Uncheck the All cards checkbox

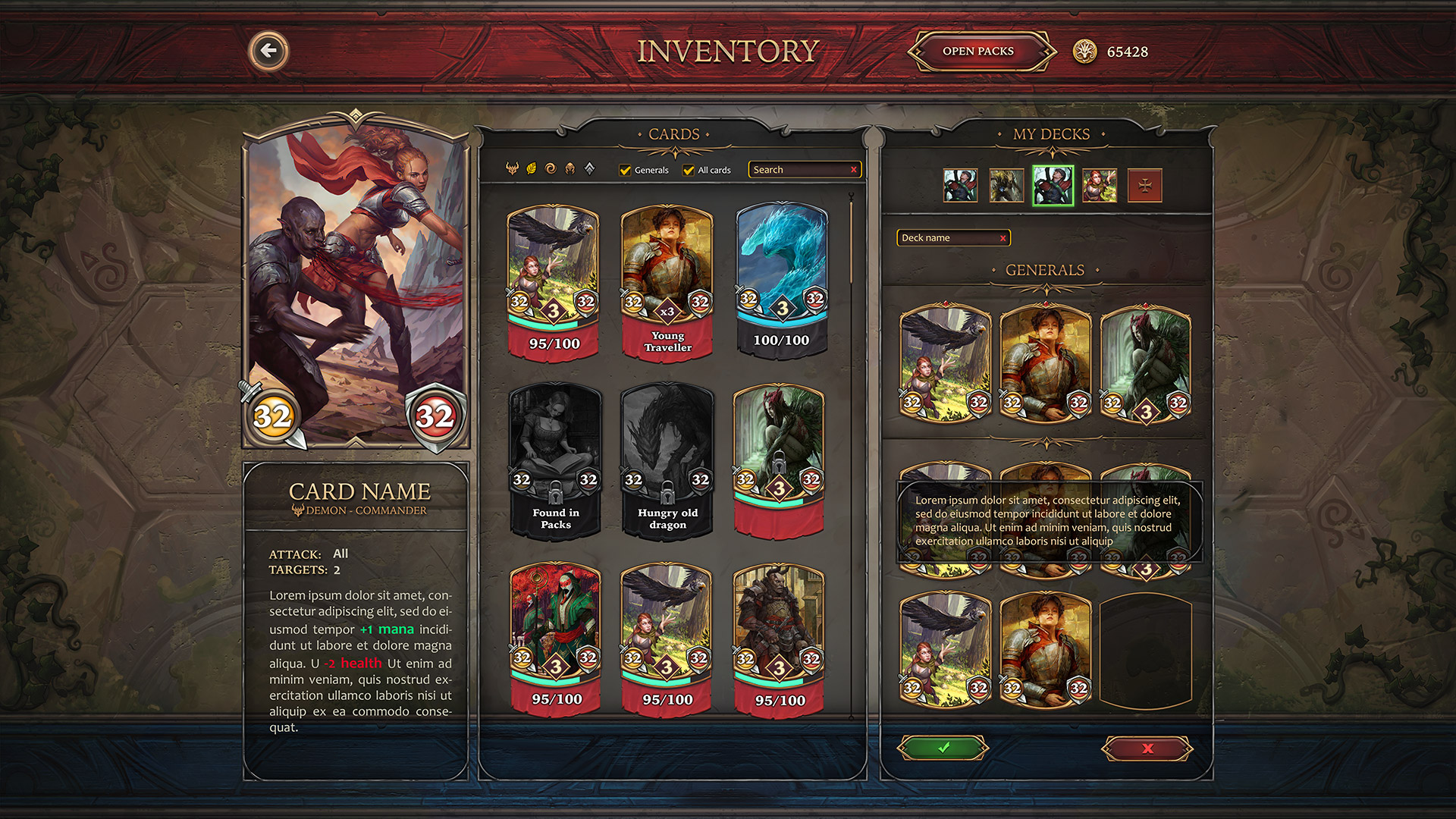click(689, 170)
